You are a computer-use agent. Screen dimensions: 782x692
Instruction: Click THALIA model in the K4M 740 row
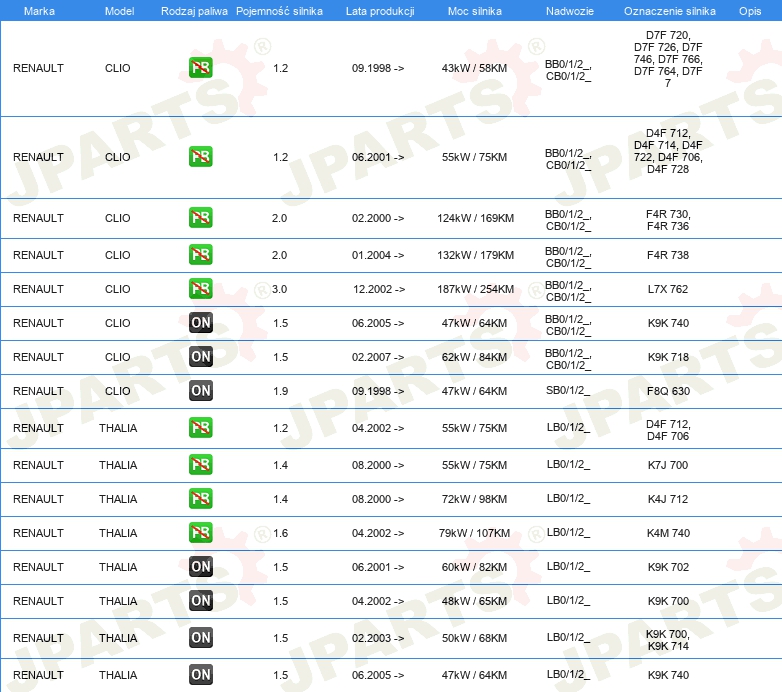118,533
